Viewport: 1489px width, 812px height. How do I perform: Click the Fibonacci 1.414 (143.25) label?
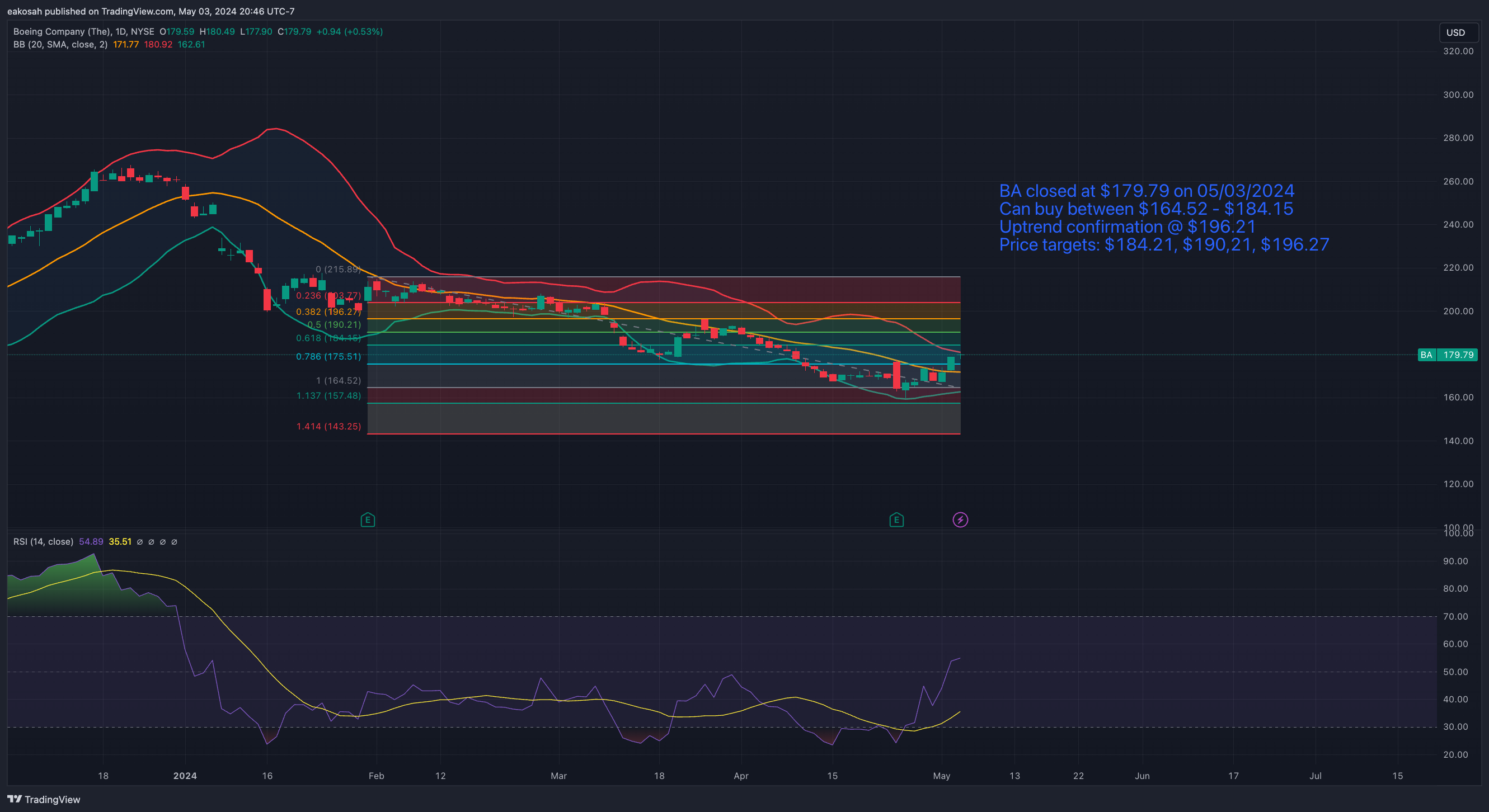(x=328, y=426)
